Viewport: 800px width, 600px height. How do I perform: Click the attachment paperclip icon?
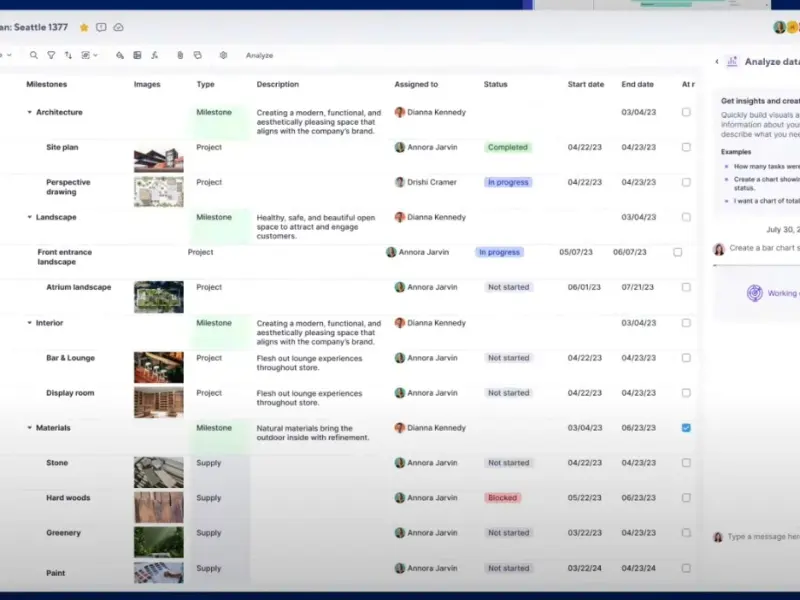pos(180,55)
